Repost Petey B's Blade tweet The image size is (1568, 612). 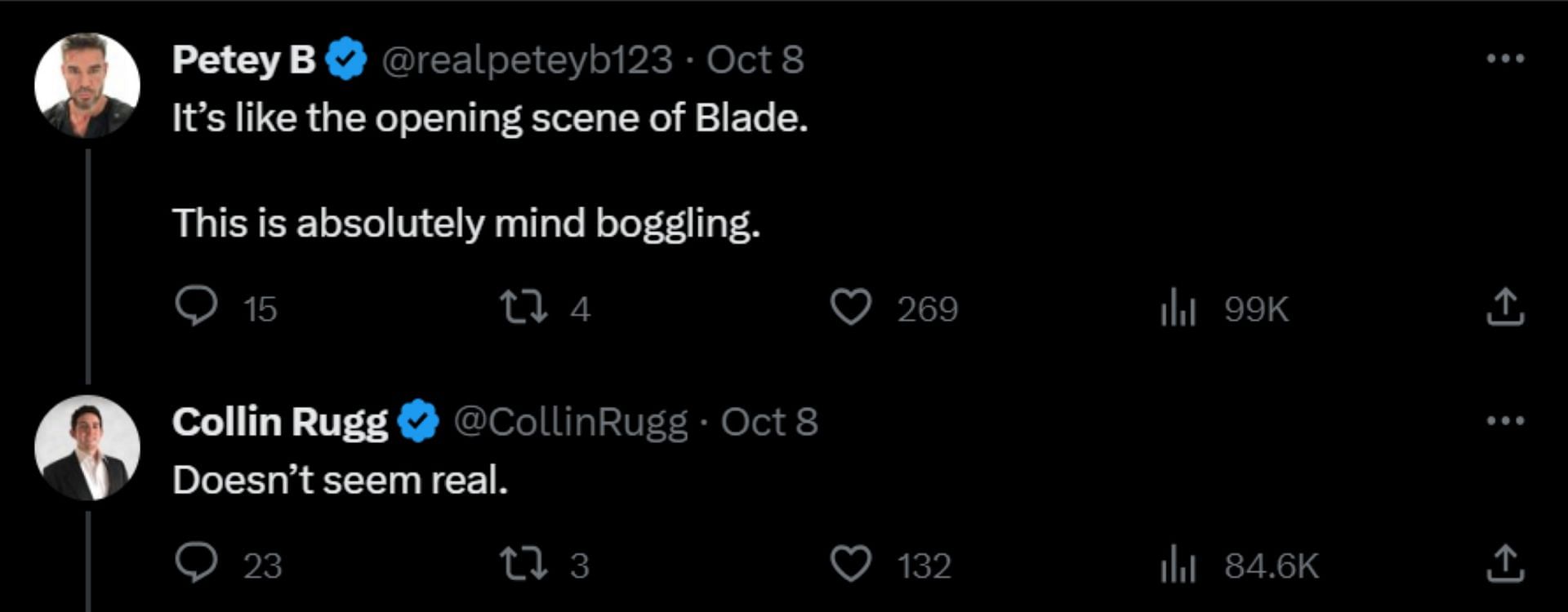[523, 308]
